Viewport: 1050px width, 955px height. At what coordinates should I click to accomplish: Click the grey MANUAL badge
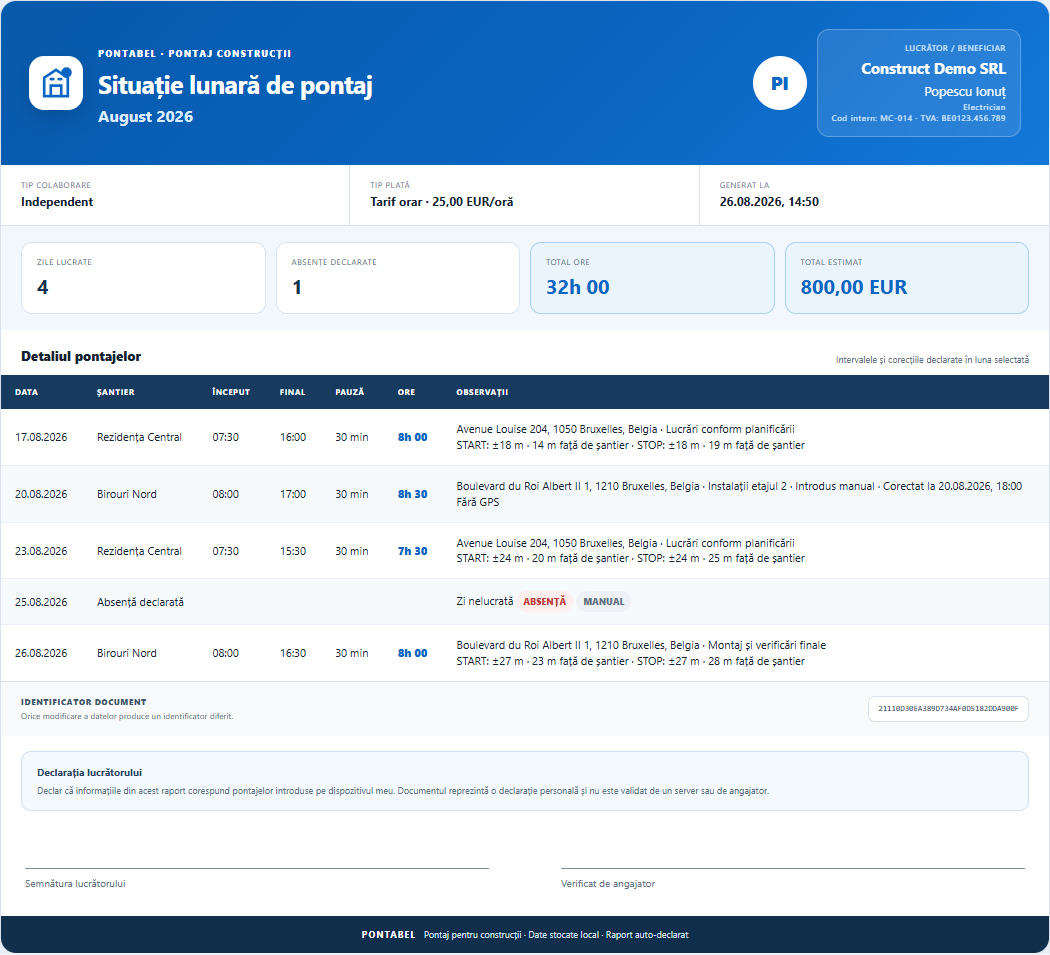click(603, 601)
